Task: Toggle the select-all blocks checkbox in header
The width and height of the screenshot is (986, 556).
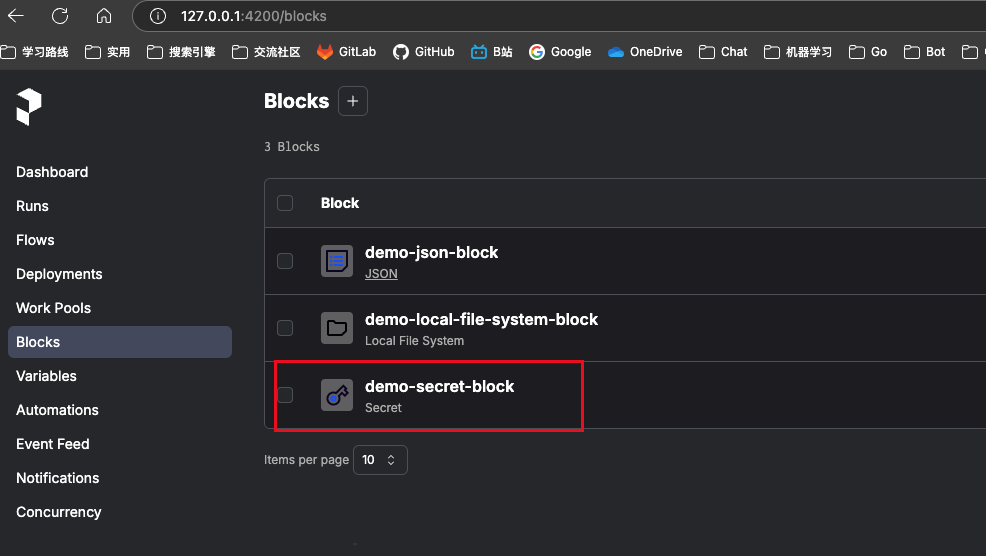Action: tap(285, 203)
